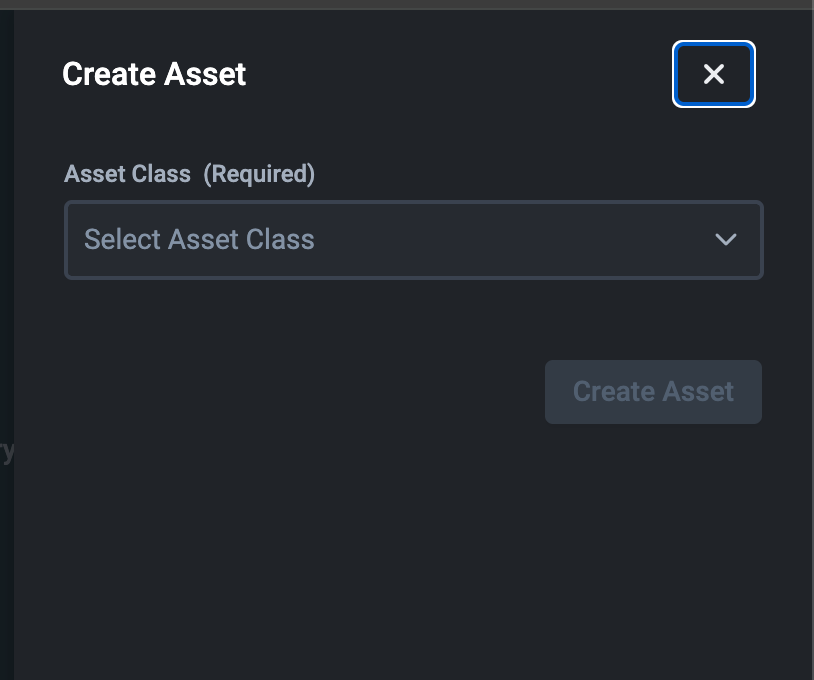Click the X icon to dismiss dialog
814x680 pixels.
click(x=713, y=73)
